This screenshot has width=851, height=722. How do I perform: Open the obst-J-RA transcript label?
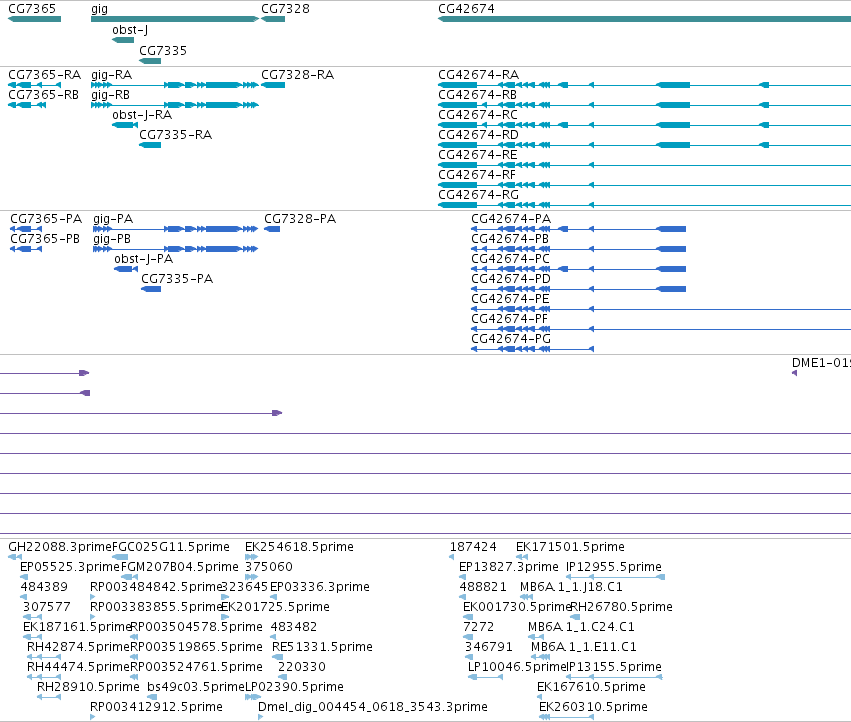tap(142, 115)
